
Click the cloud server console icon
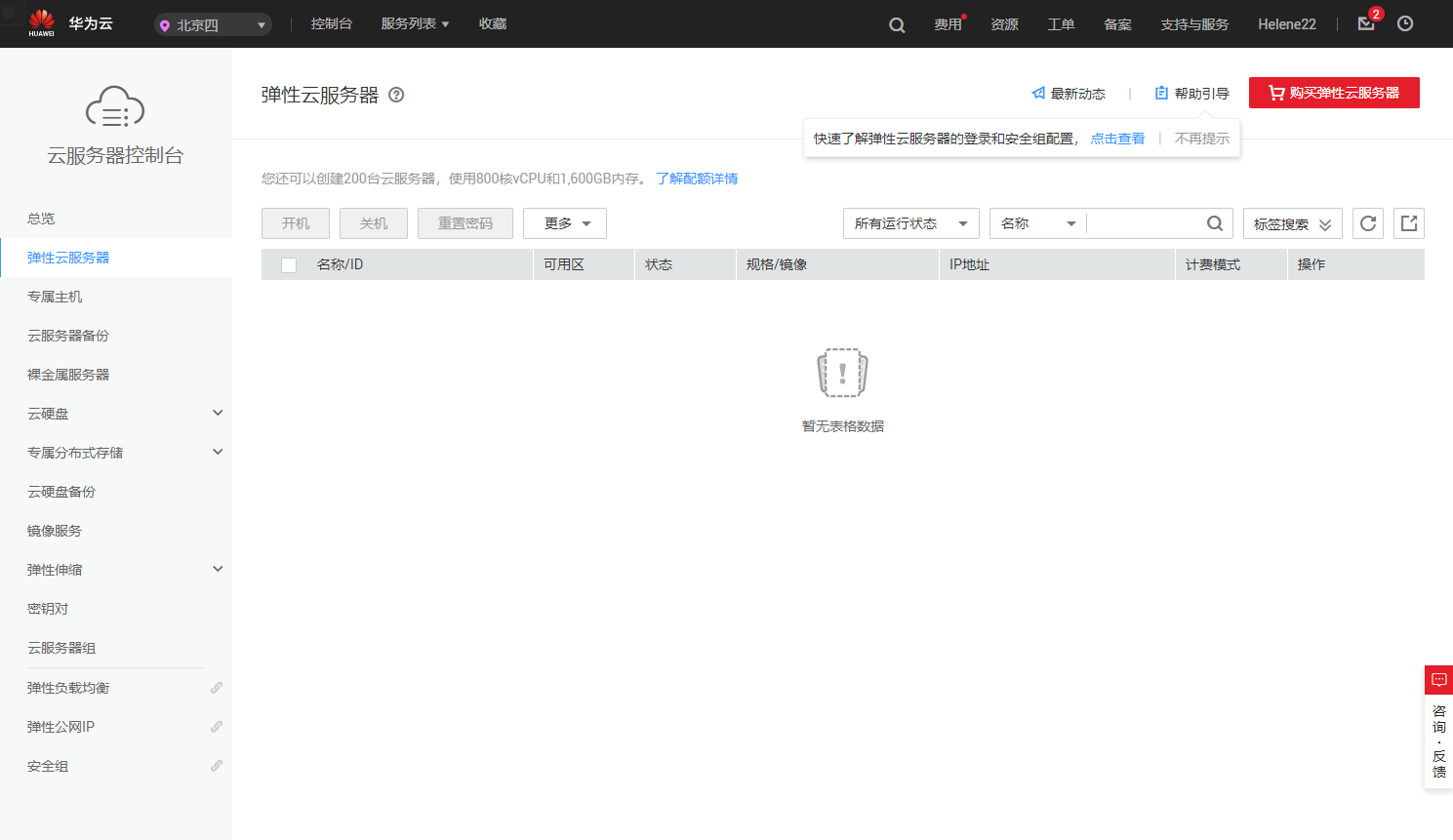tap(115, 106)
